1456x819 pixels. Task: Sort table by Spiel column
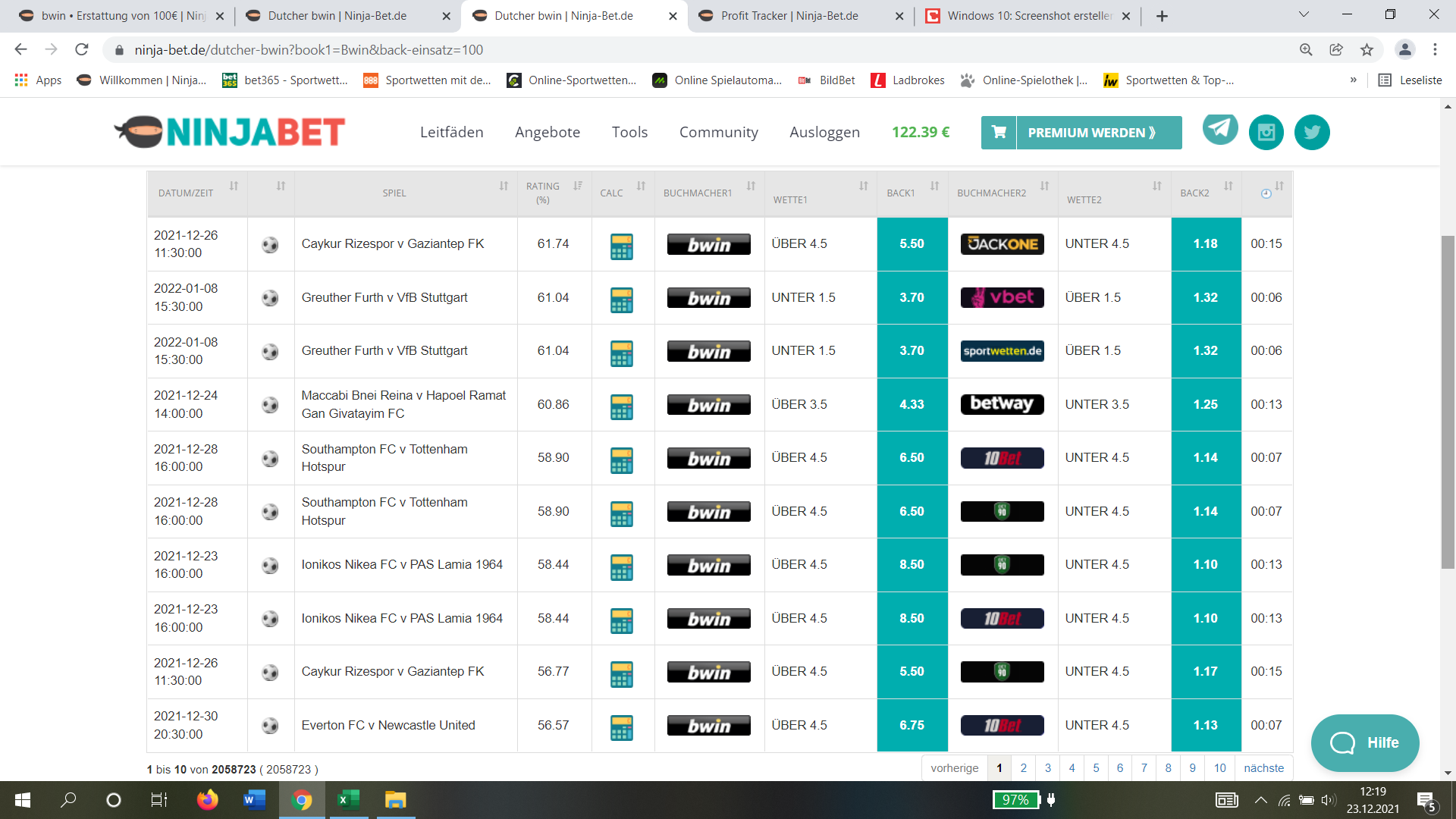pos(406,193)
